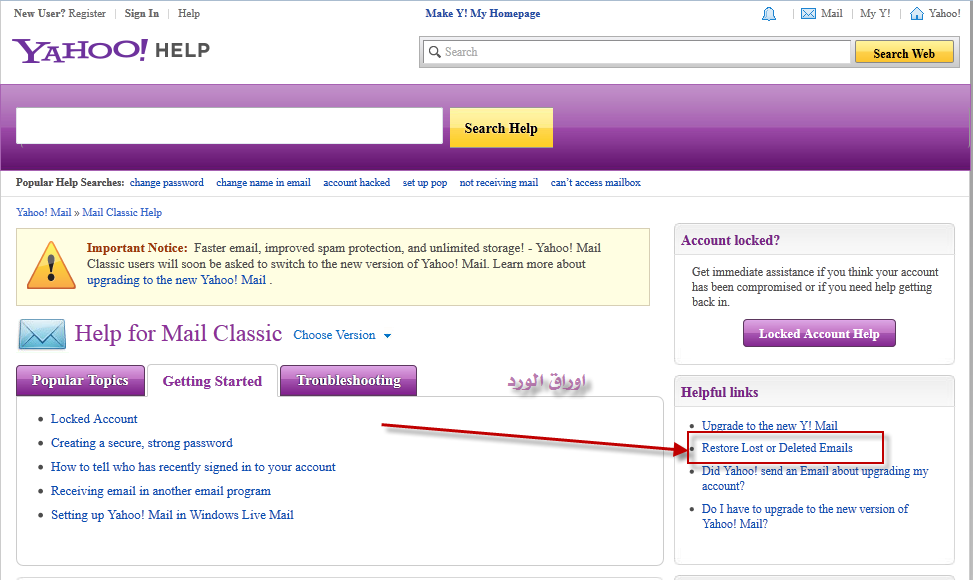Click the change password popular search
This screenshot has height=580, width=973.
(x=167, y=182)
